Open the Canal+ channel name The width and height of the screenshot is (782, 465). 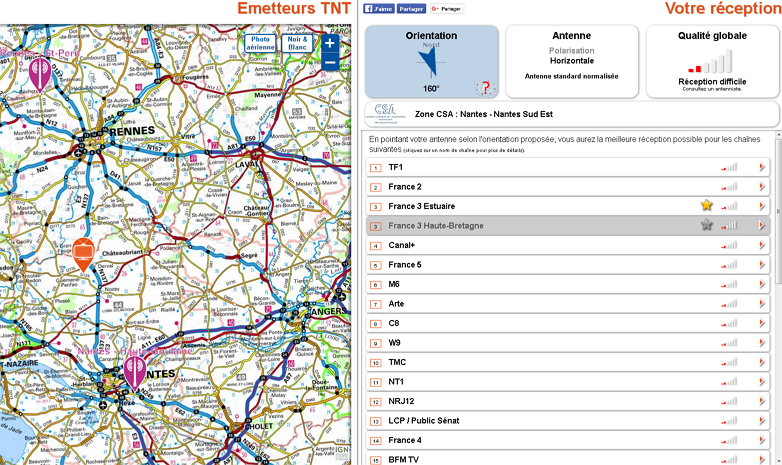(401, 245)
